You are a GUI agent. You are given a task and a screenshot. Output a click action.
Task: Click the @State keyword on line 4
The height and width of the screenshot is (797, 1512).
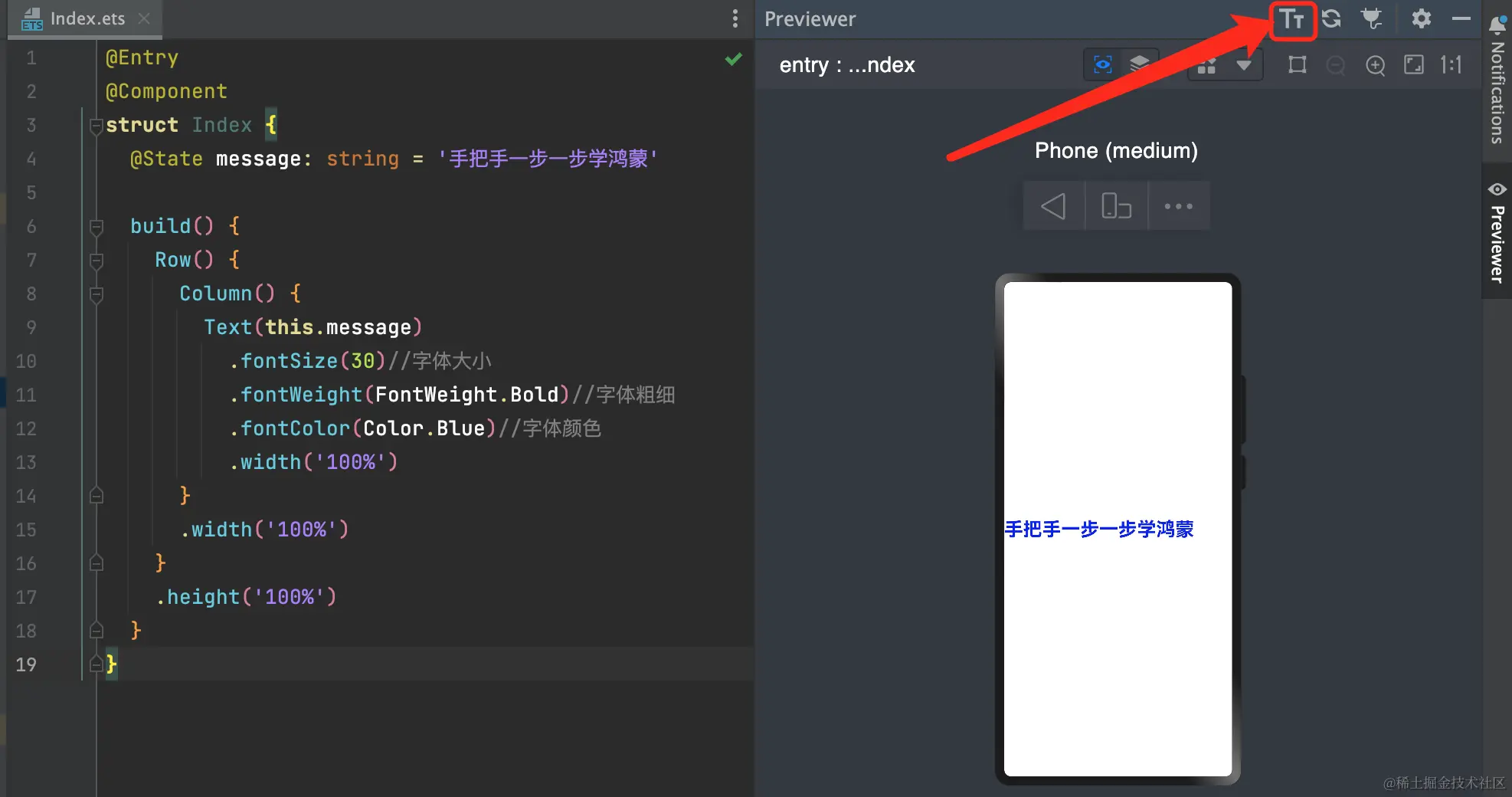coord(166,159)
